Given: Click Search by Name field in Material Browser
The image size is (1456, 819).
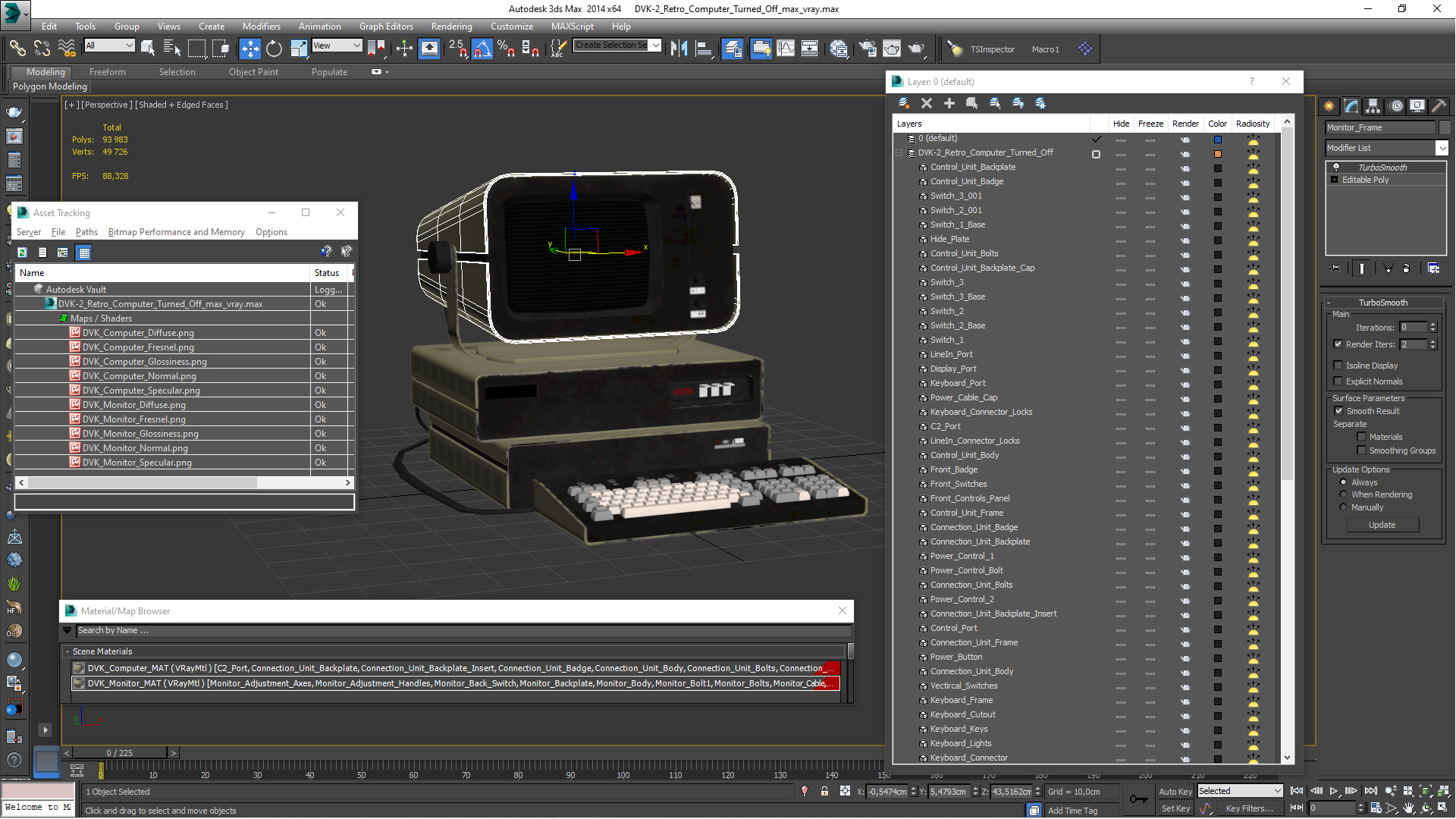Looking at the screenshot, I should (463, 631).
